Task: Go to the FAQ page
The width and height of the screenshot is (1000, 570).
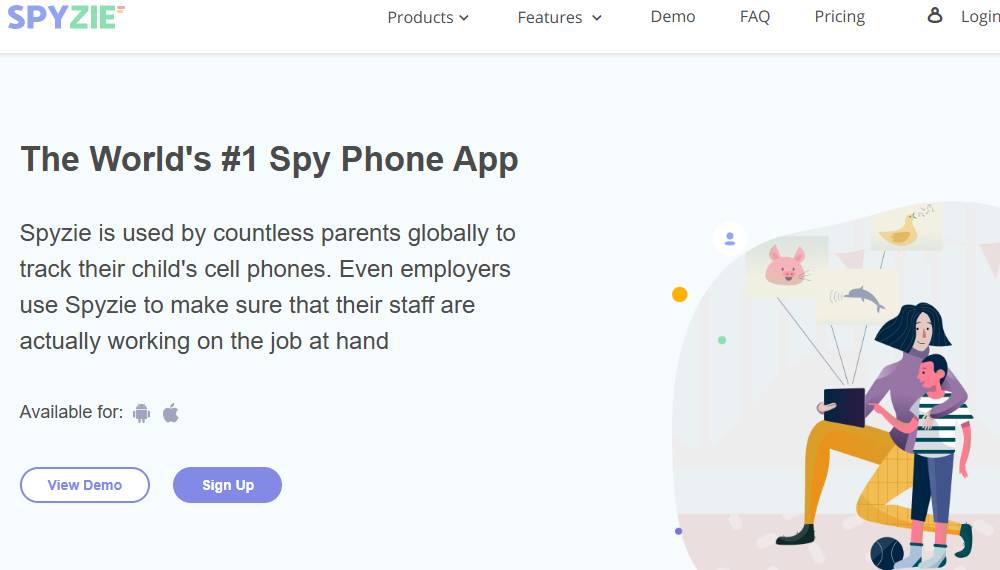Action: [x=755, y=17]
